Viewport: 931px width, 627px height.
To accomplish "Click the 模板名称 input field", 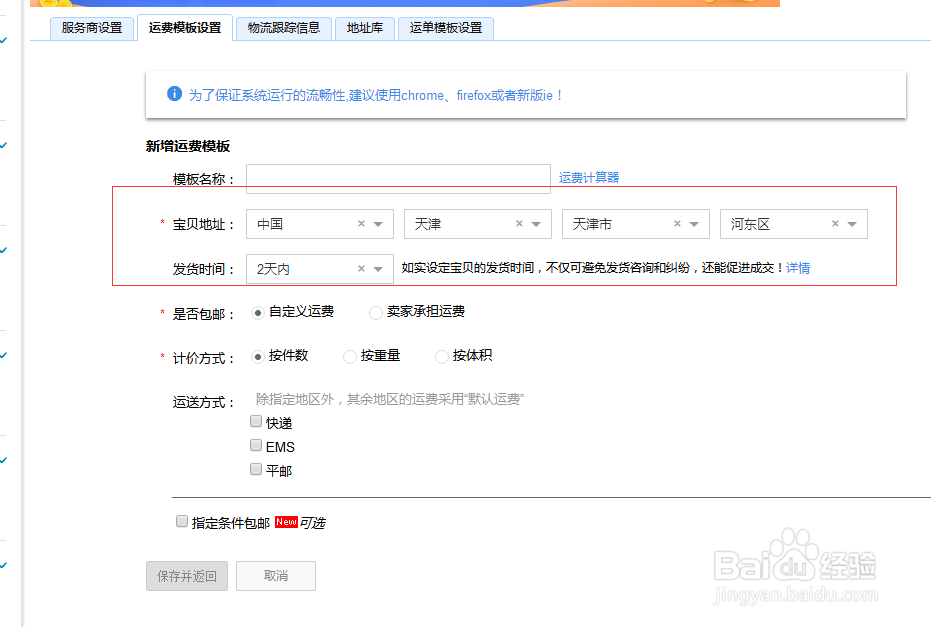I will (397, 176).
